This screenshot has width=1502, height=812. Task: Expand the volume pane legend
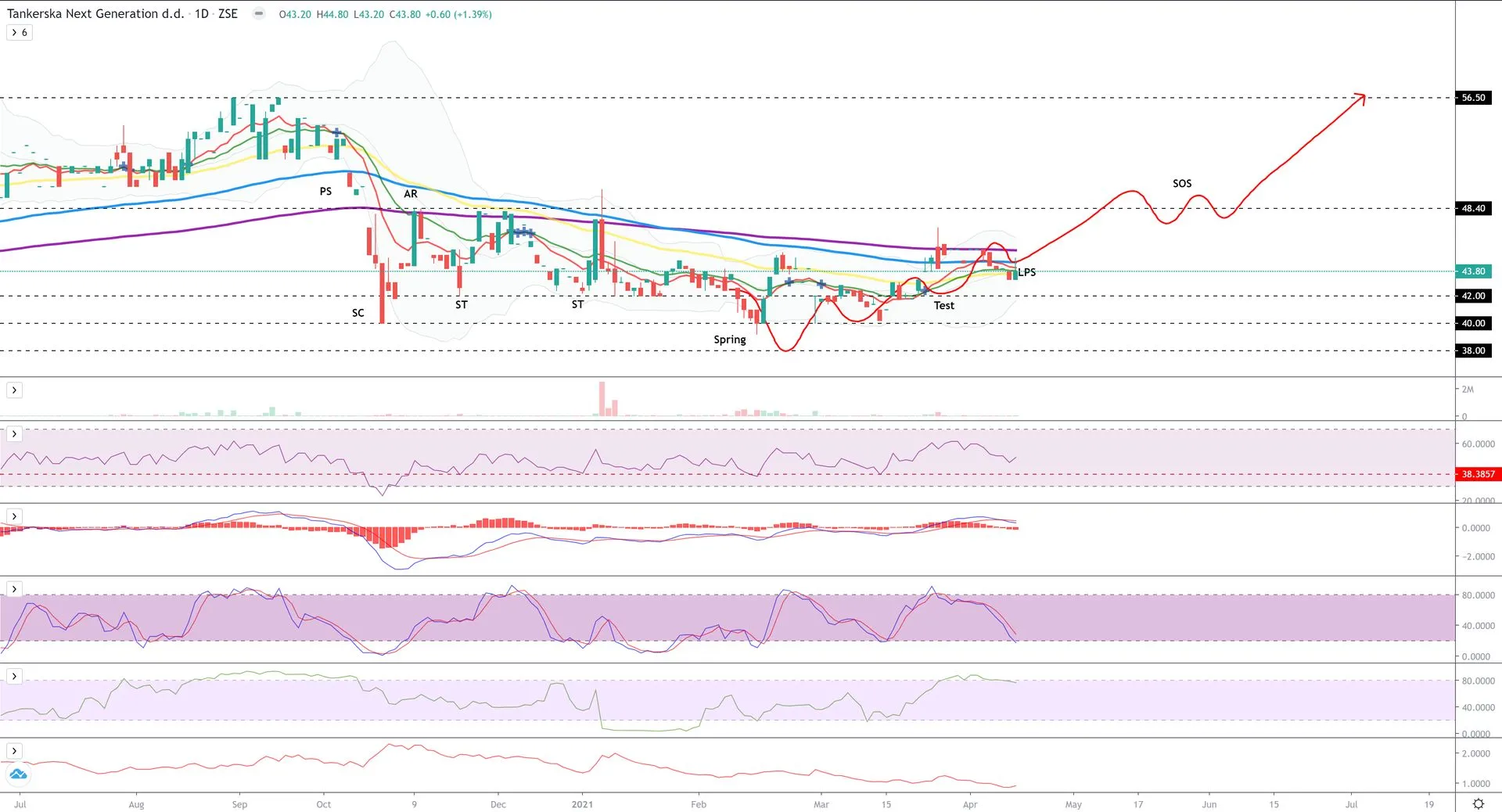click(14, 390)
